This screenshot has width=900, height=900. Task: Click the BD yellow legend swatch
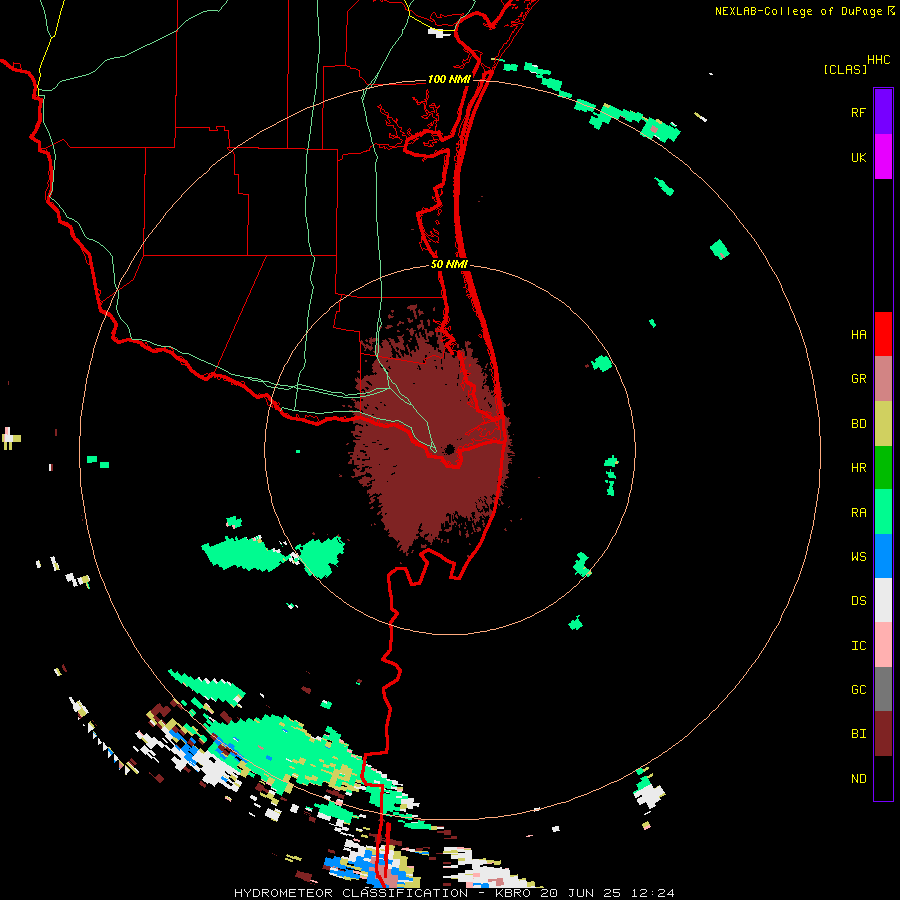pyautogui.click(x=883, y=424)
